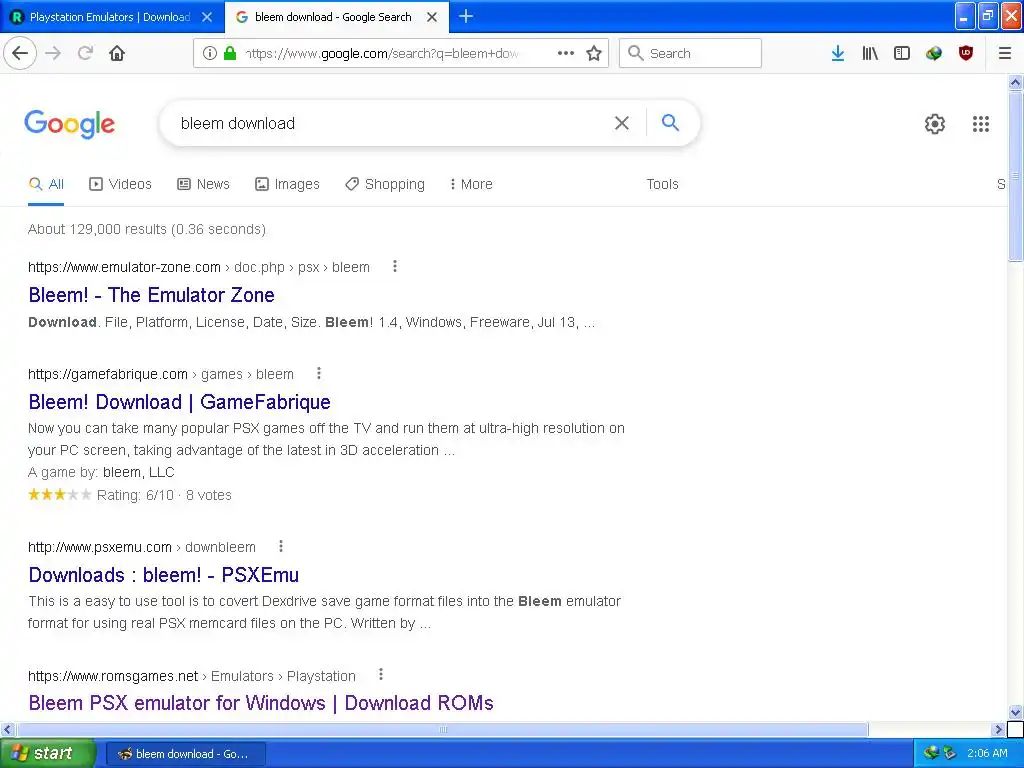This screenshot has height=768, width=1024.
Task: Click the green padlock security icon
Action: 230,53
